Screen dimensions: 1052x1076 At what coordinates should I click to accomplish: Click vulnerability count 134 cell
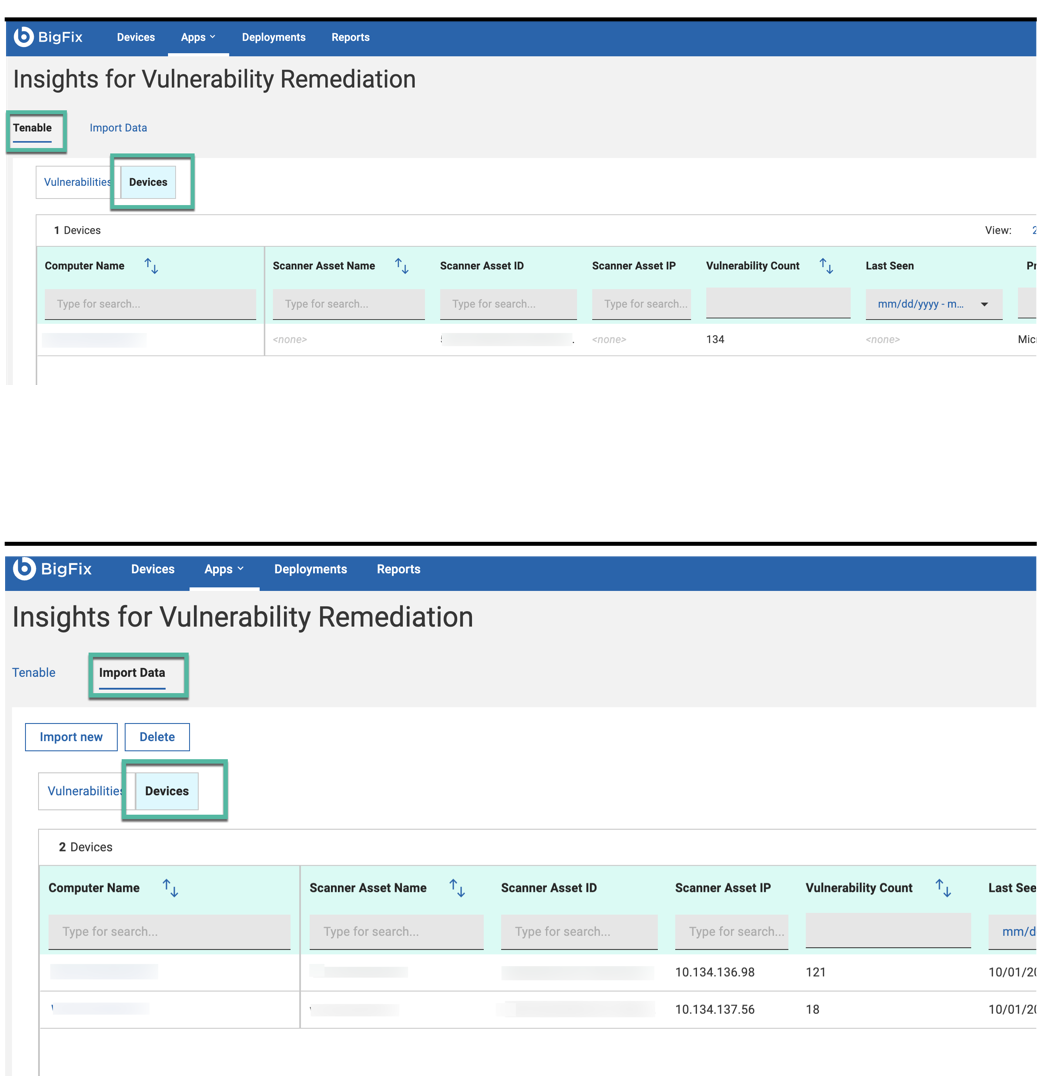[x=715, y=340]
